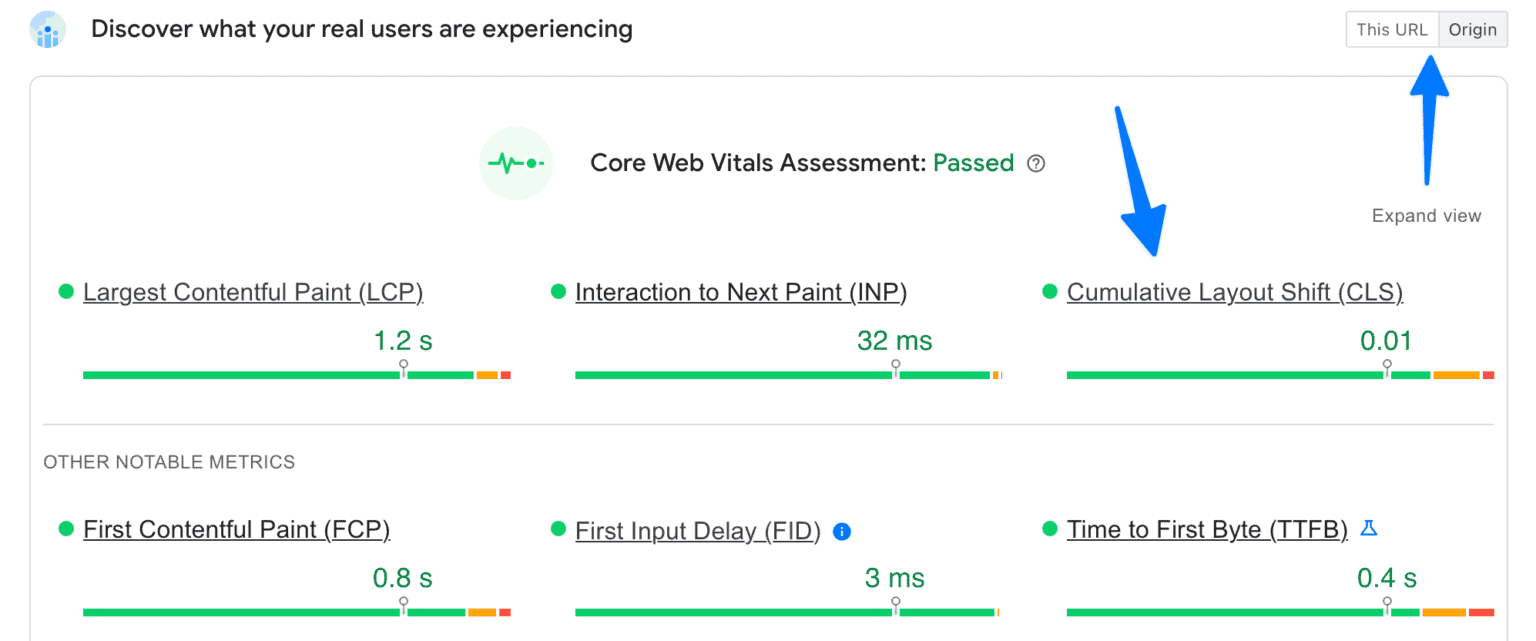1536x641 pixels.
Task: Open the help icon next to Passed
Action: pyautogui.click(x=1036, y=164)
